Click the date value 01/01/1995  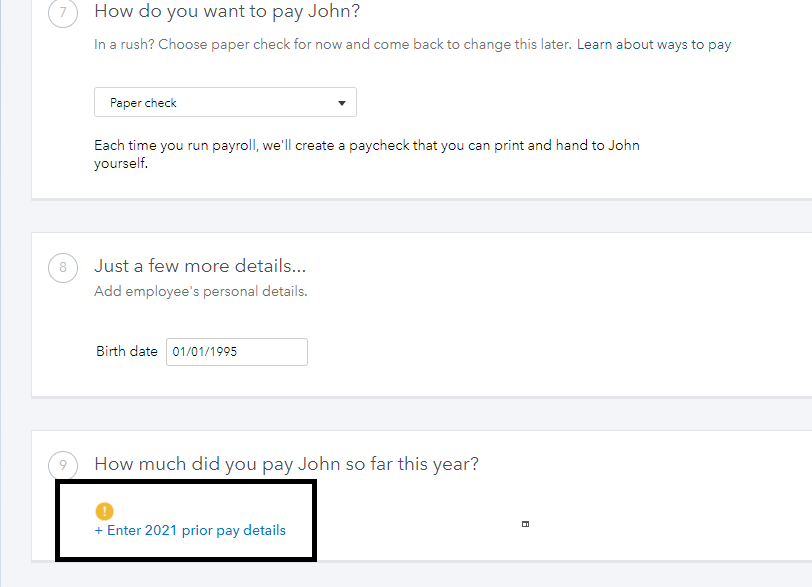[205, 352]
